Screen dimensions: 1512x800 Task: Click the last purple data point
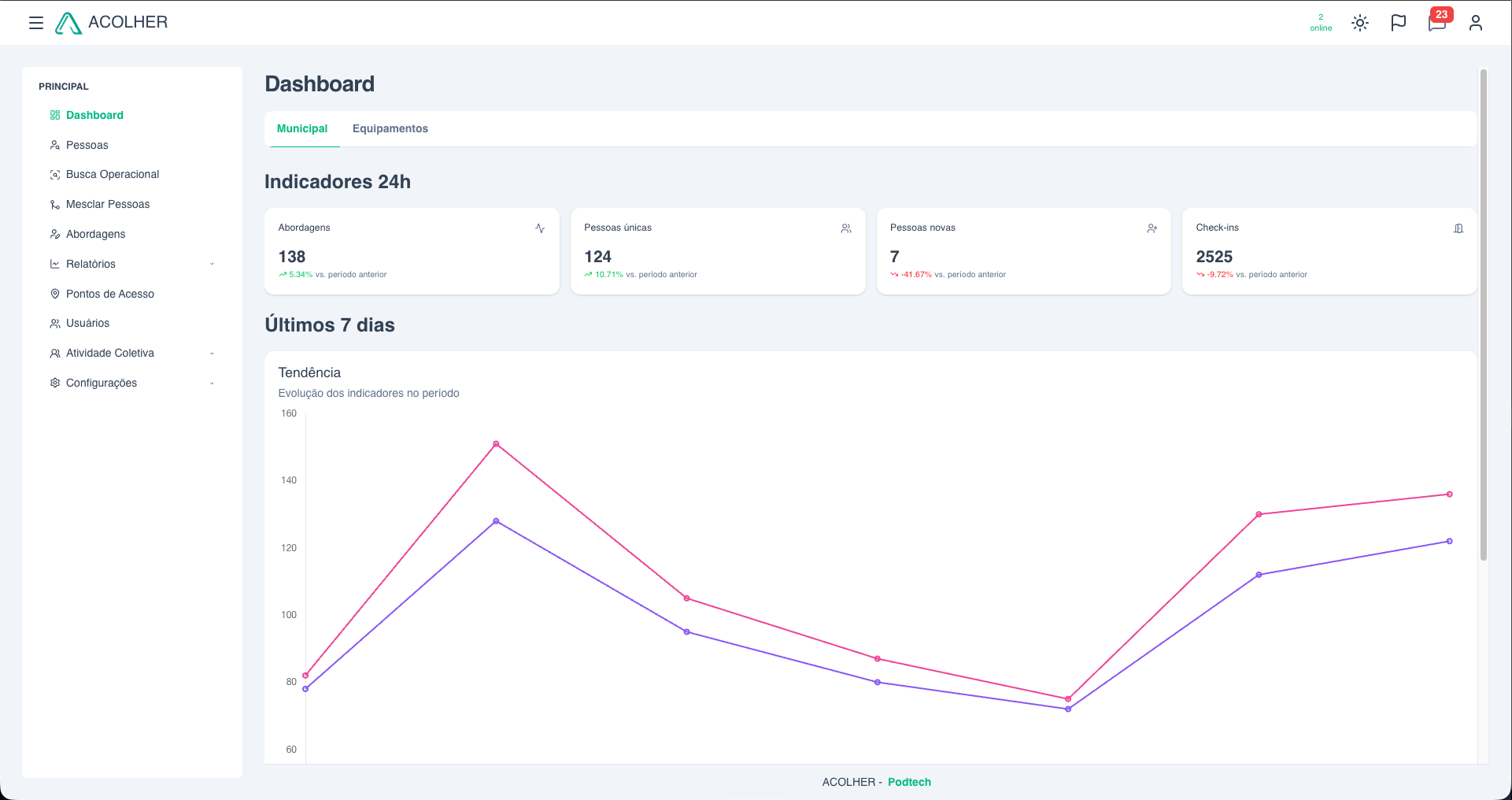coord(1450,542)
